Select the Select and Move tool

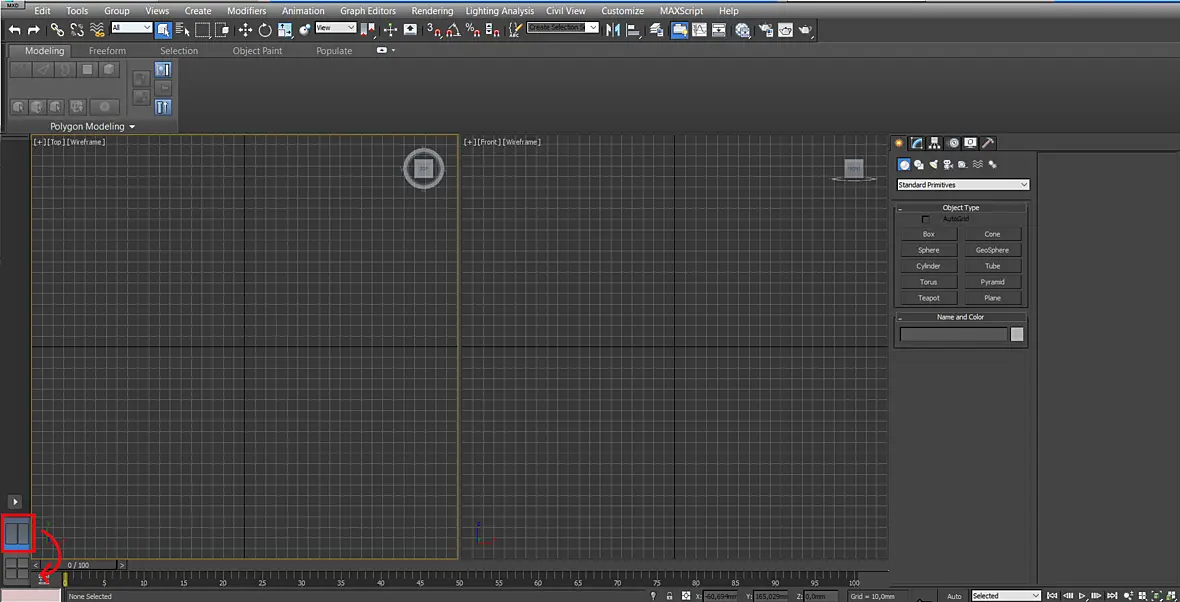point(245,30)
